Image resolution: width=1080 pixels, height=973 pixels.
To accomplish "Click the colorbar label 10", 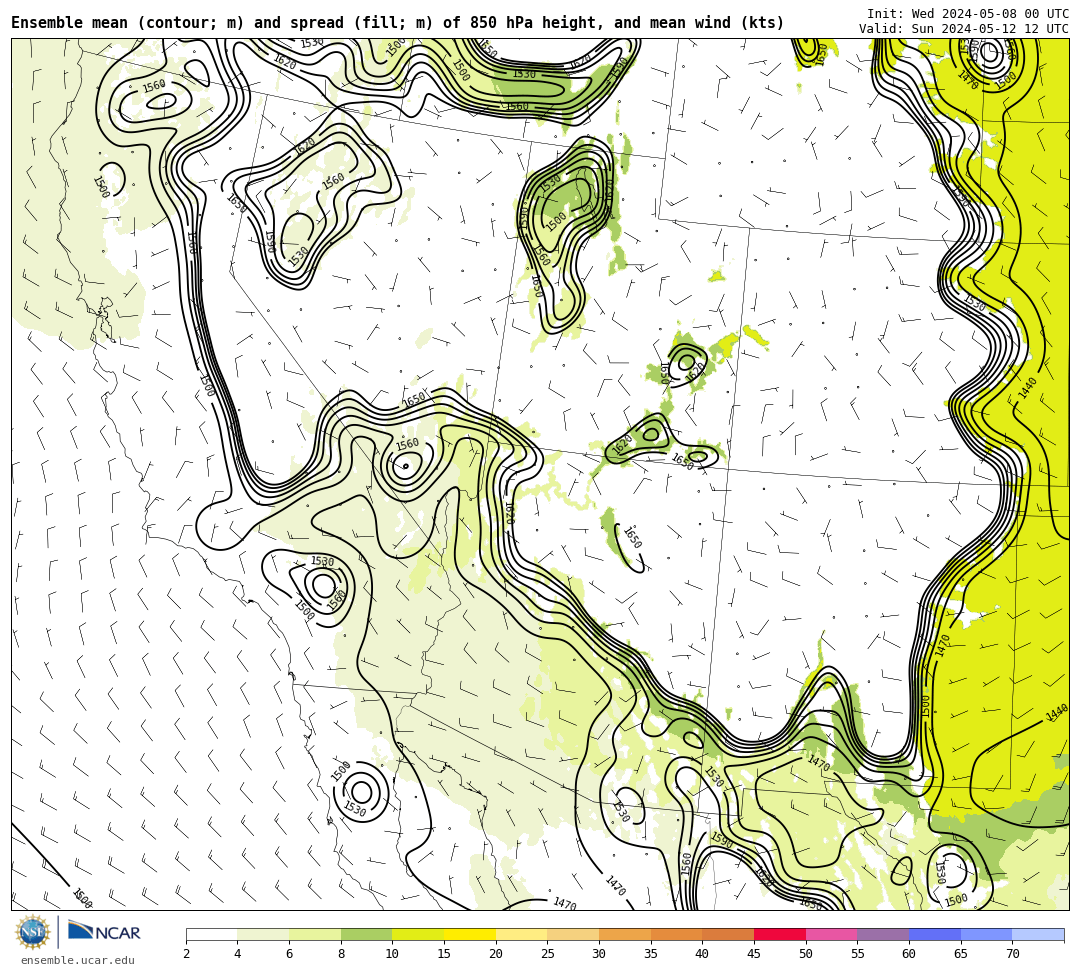I will pos(392,954).
